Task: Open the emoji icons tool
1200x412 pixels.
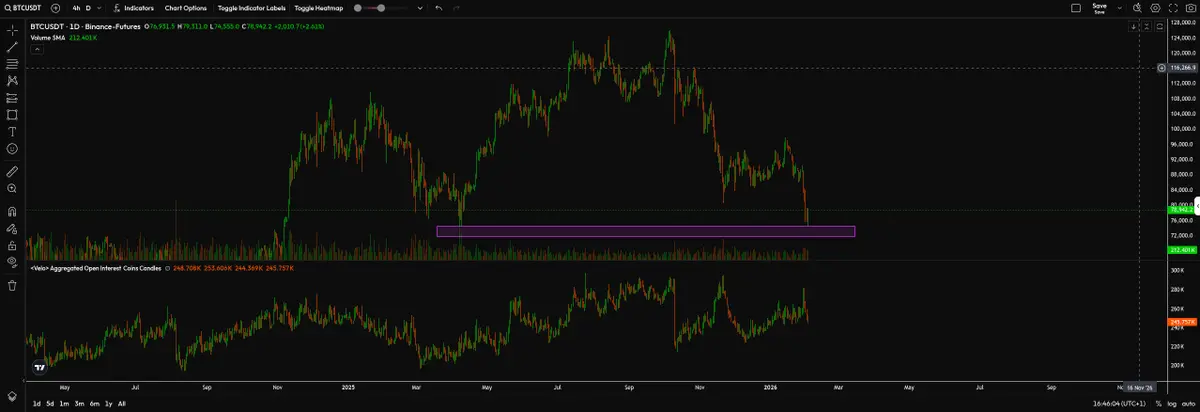Action: (x=12, y=149)
